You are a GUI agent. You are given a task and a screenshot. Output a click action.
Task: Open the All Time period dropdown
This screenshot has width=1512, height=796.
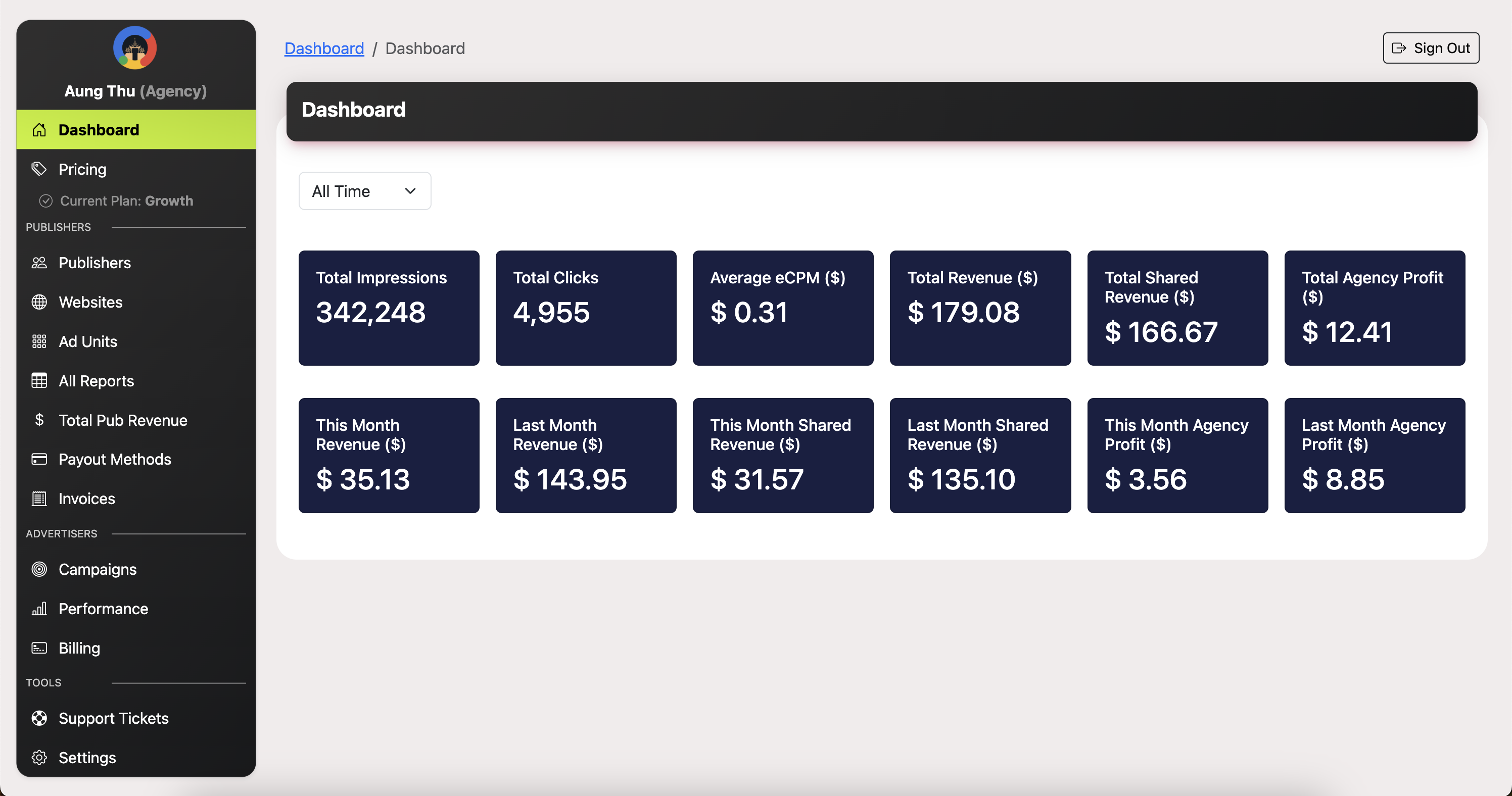364,191
